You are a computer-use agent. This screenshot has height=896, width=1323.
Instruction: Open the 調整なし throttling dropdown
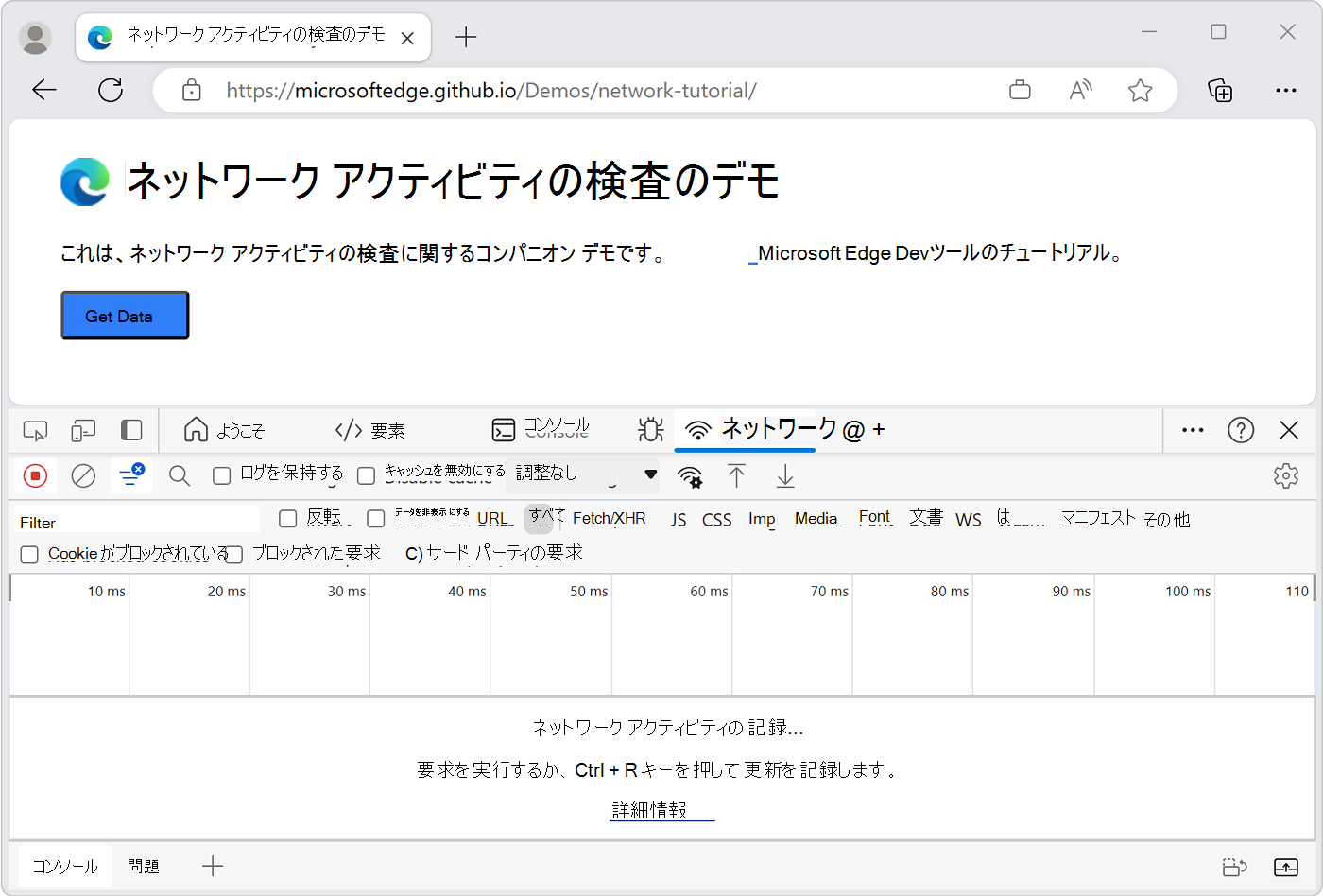tap(581, 475)
